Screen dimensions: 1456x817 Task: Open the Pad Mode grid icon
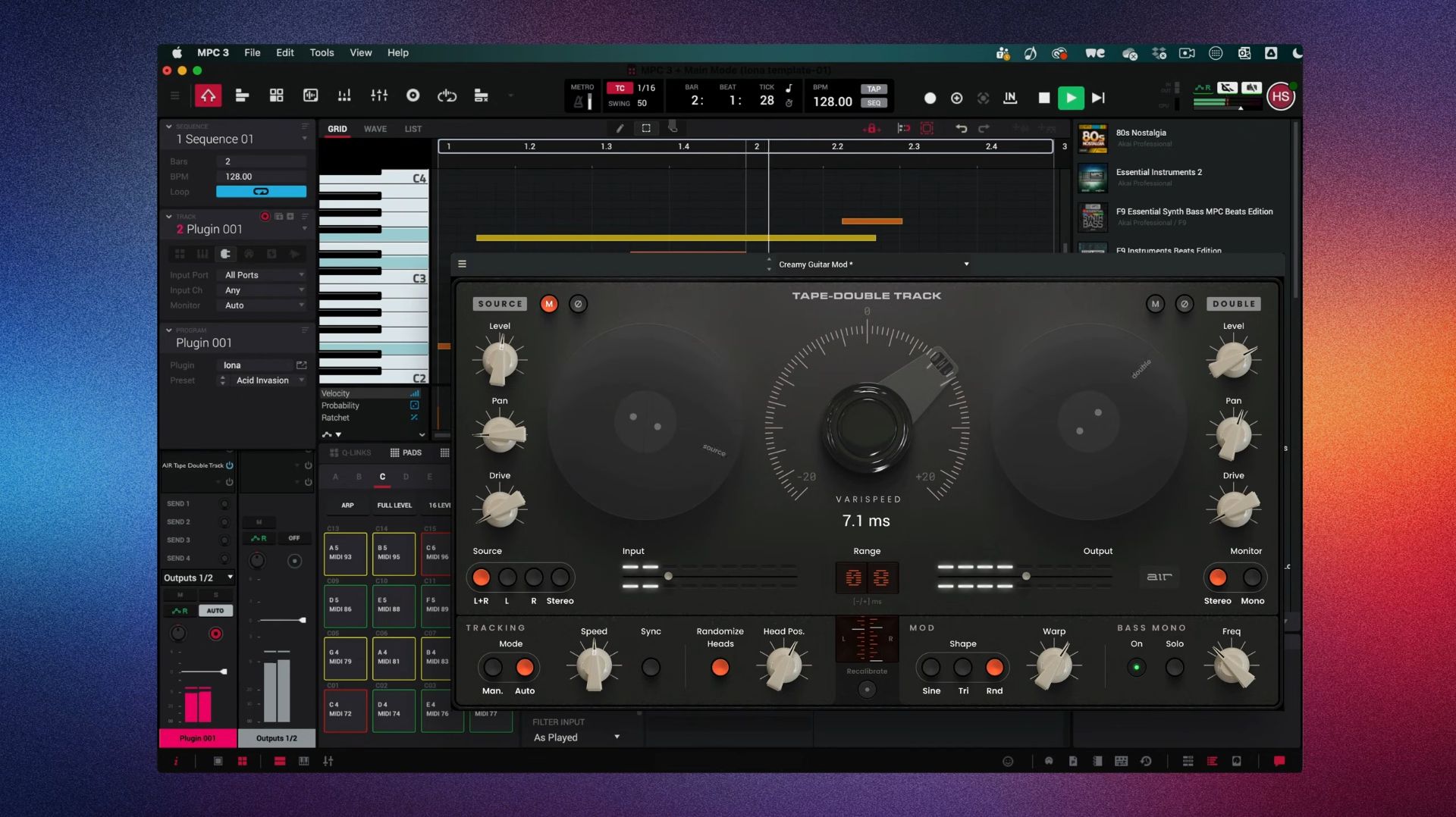(x=276, y=95)
